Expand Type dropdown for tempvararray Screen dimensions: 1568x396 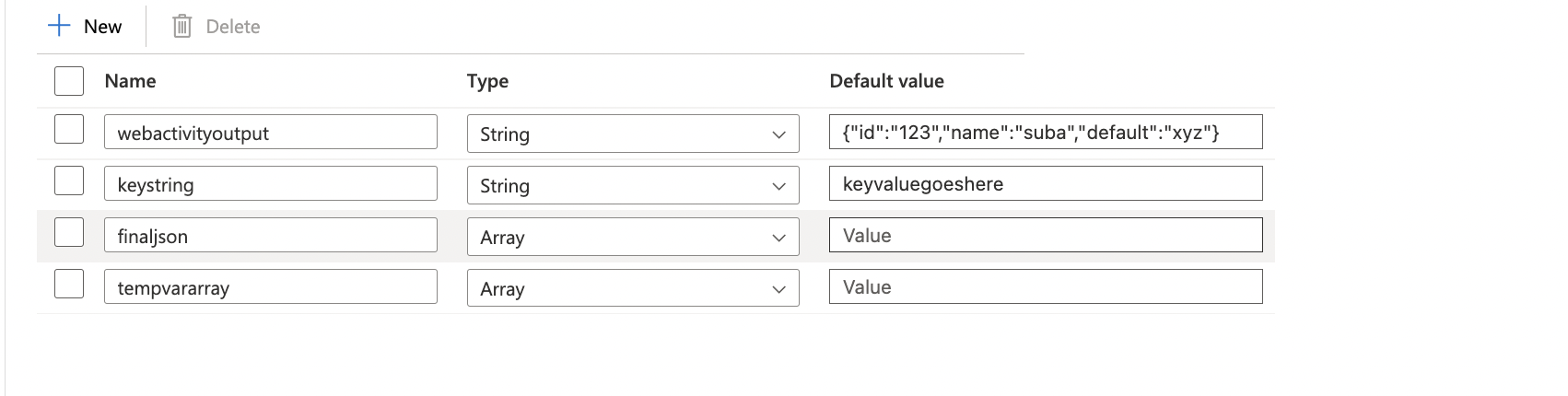click(632, 288)
